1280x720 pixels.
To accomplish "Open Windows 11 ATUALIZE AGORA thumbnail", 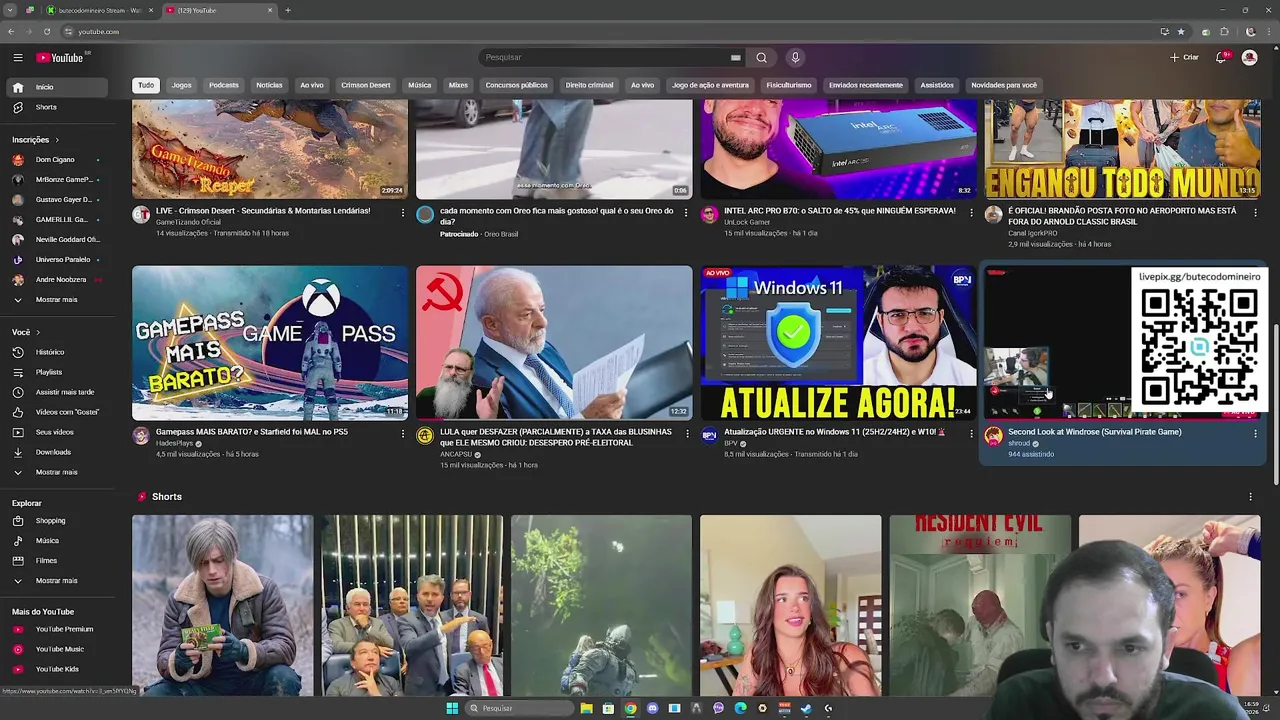I will [x=838, y=343].
